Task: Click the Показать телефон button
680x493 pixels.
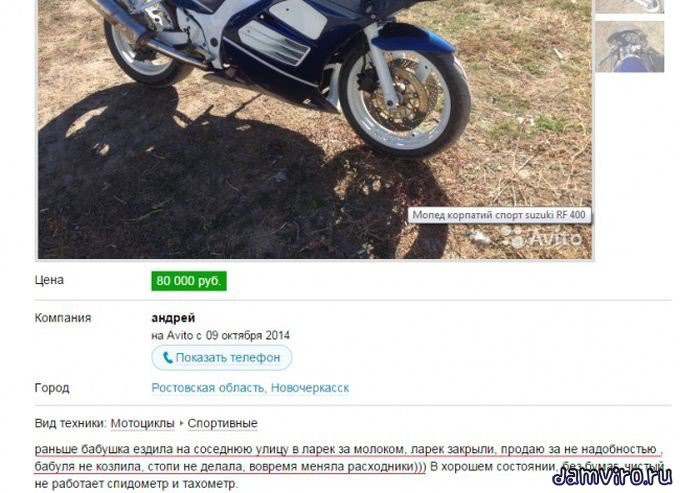Action: [222, 358]
